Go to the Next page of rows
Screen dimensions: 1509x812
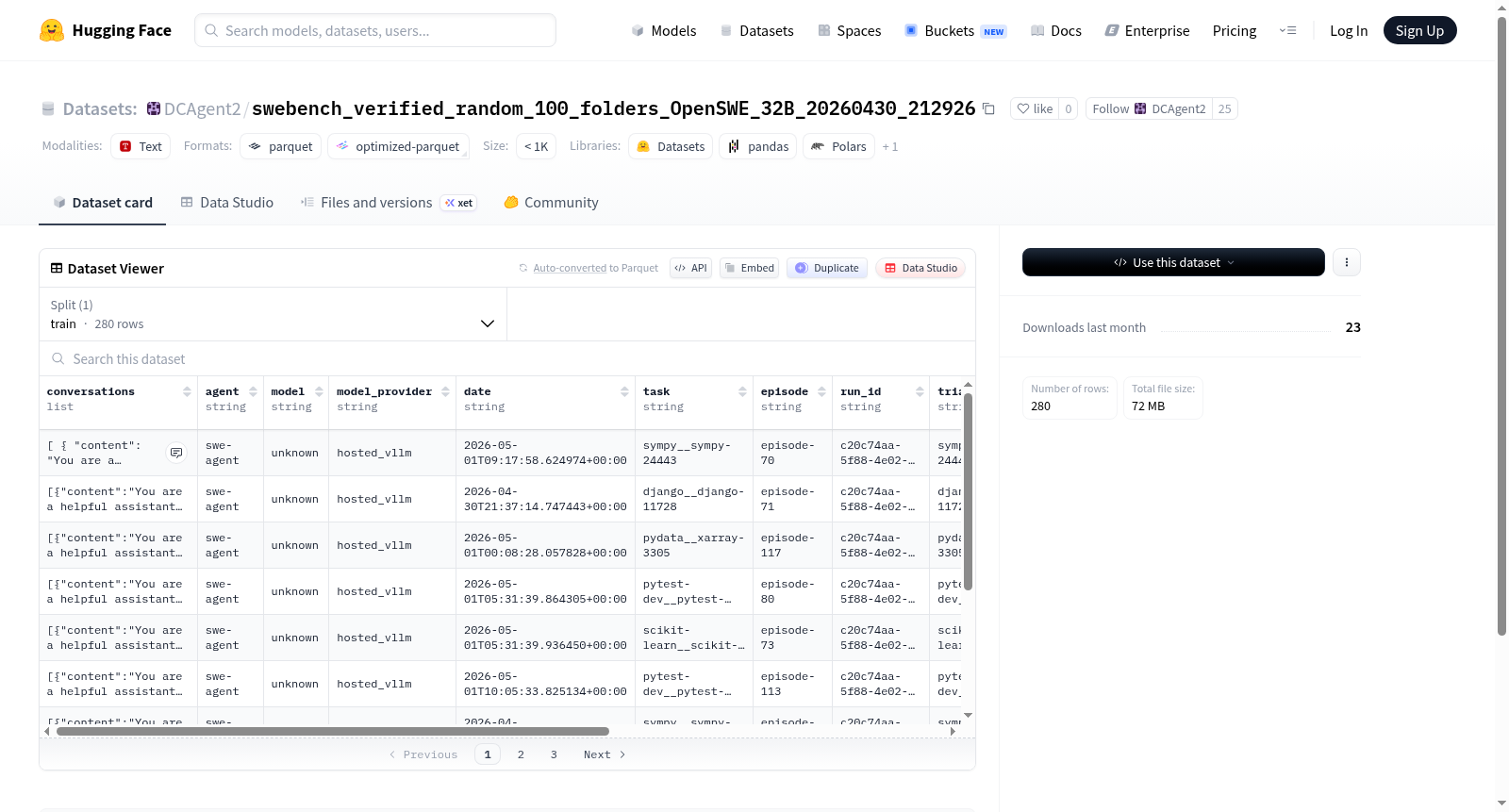click(x=605, y=754)
